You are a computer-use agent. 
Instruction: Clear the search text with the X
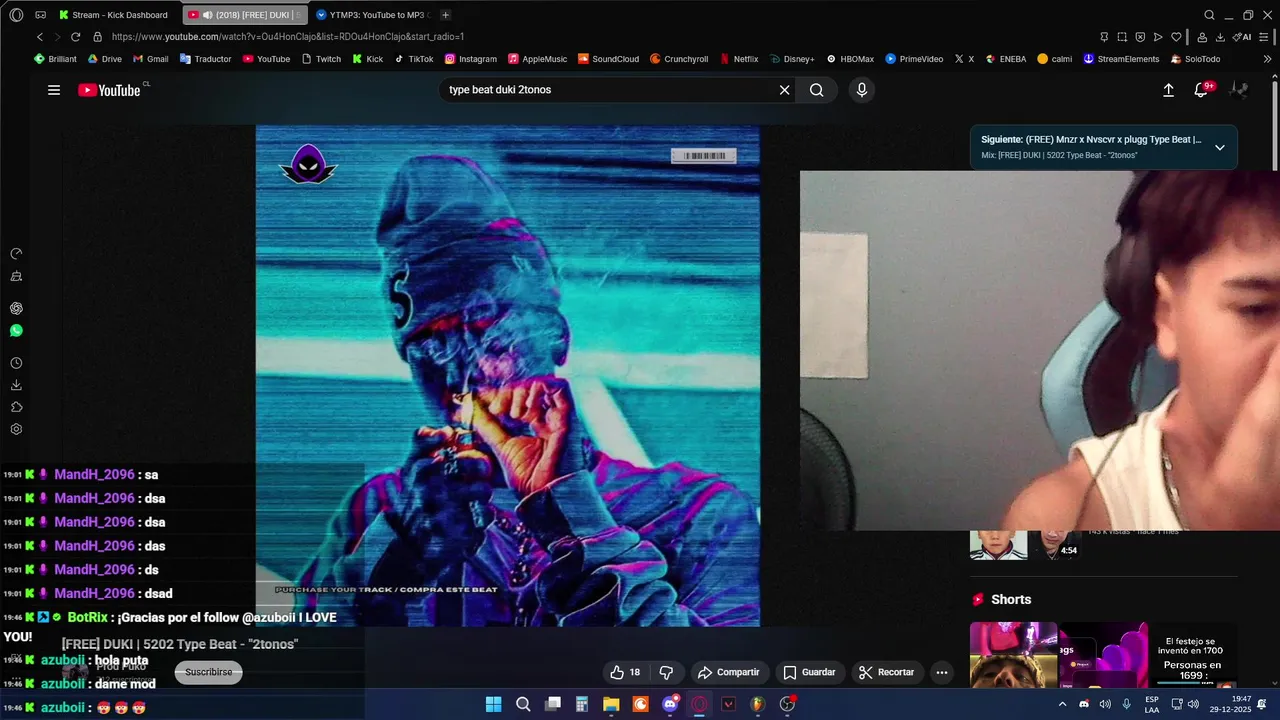(x=785, y=90)
